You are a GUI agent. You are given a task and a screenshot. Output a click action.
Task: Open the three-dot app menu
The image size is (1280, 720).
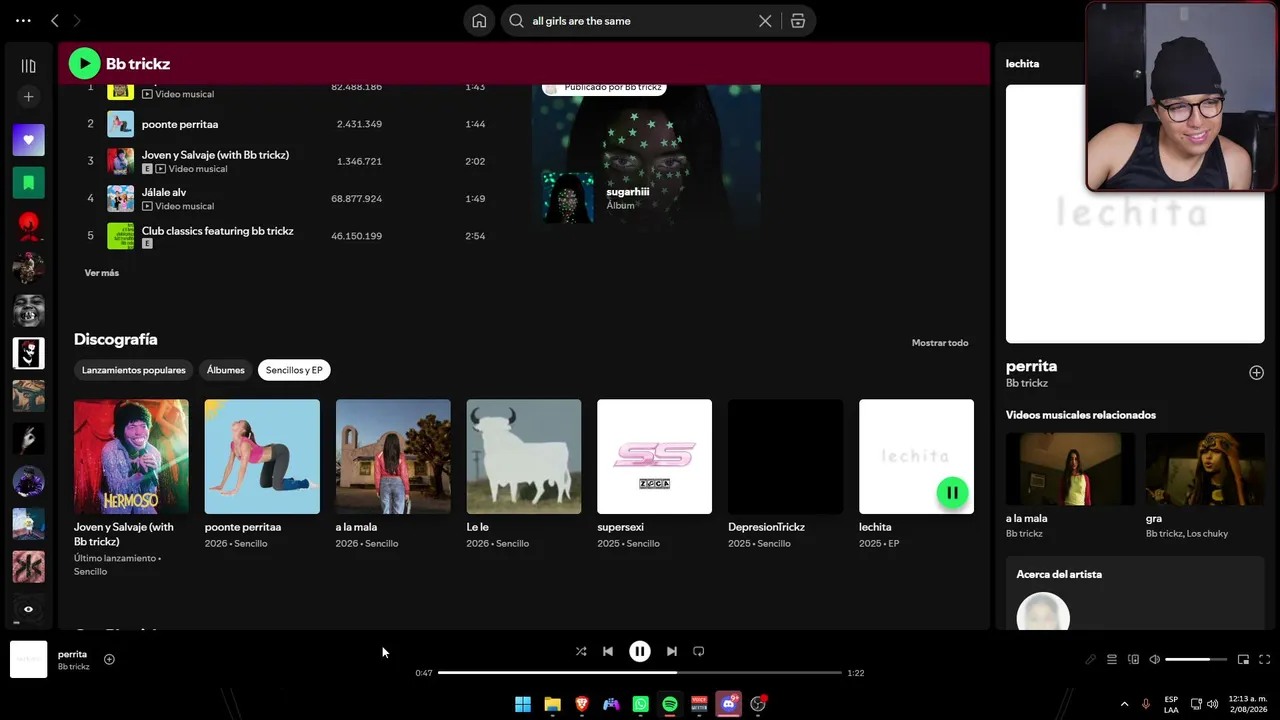[23, 20]
